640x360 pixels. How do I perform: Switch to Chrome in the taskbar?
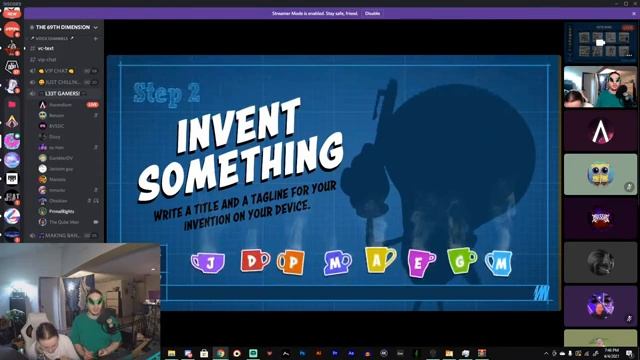(x=220, y=353)
